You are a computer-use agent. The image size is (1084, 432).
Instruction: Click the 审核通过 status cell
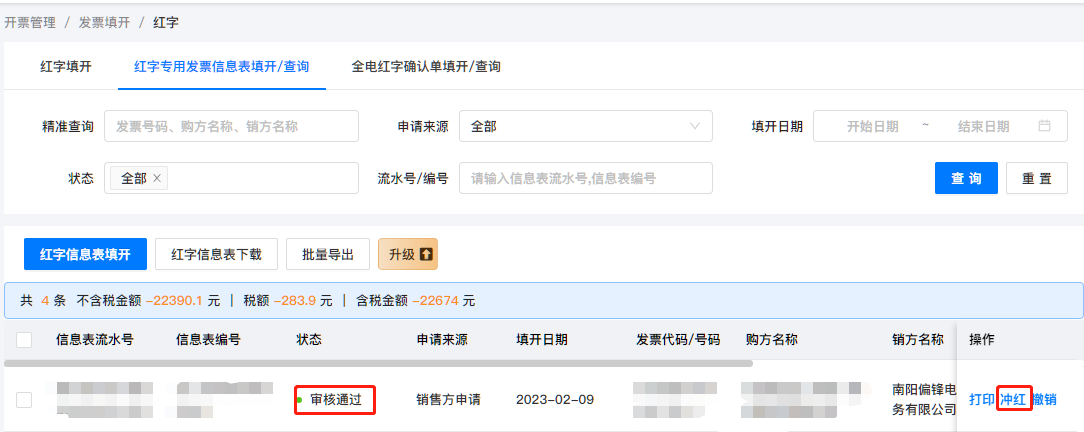(335, 400)
